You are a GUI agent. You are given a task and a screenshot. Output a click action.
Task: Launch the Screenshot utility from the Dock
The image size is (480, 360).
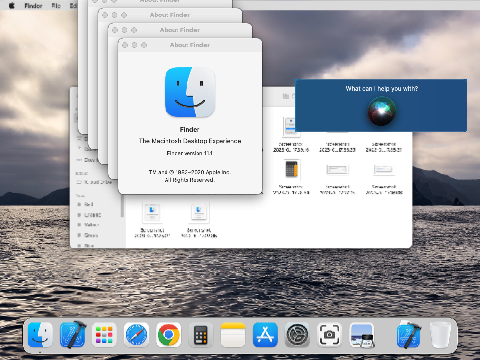click(x=329, y=334)
